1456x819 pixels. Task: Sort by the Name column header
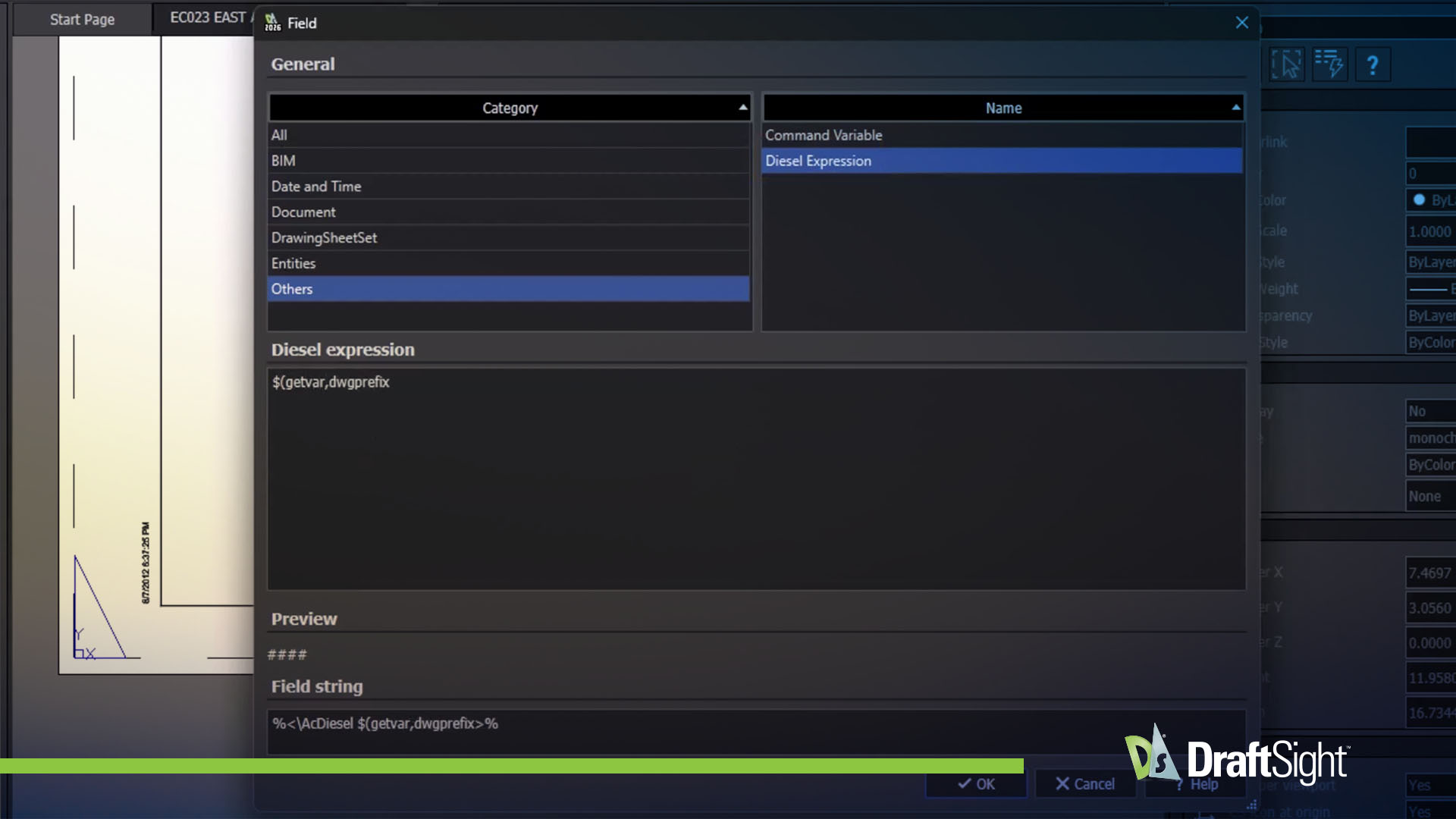point(1003,108)
